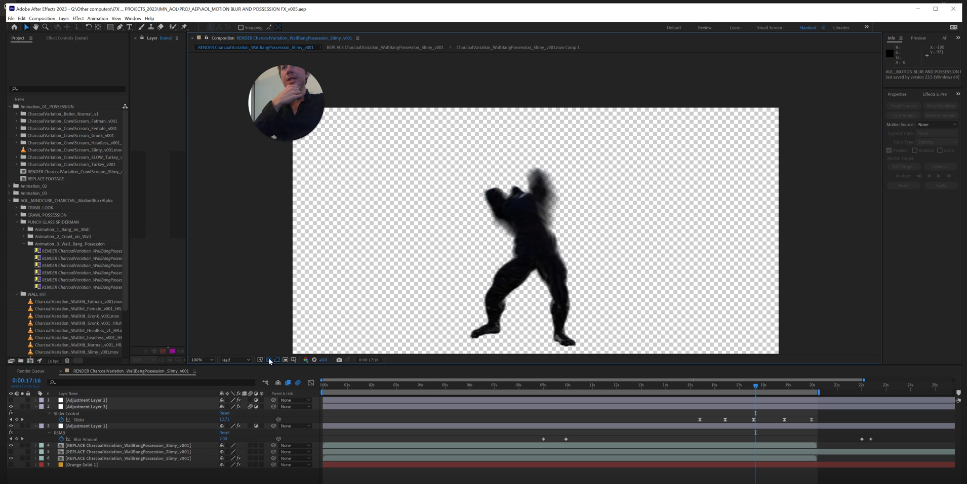
Task: Select the Hand tool
Action: click(35, 27)
